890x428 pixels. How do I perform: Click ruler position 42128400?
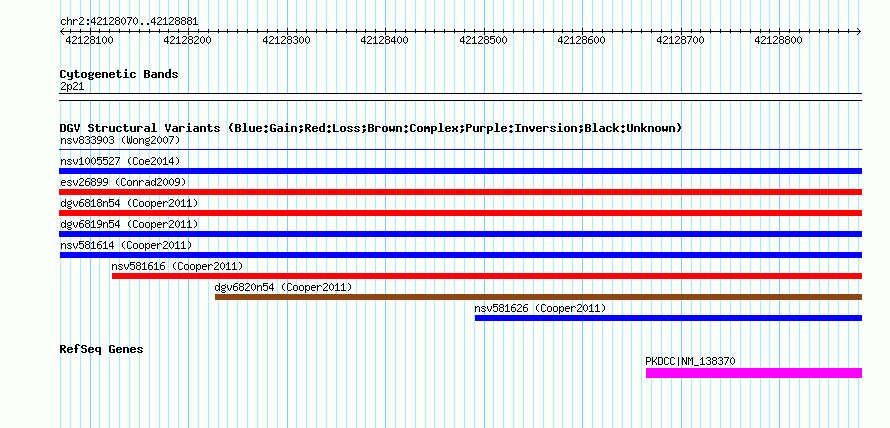pos(385,40)
